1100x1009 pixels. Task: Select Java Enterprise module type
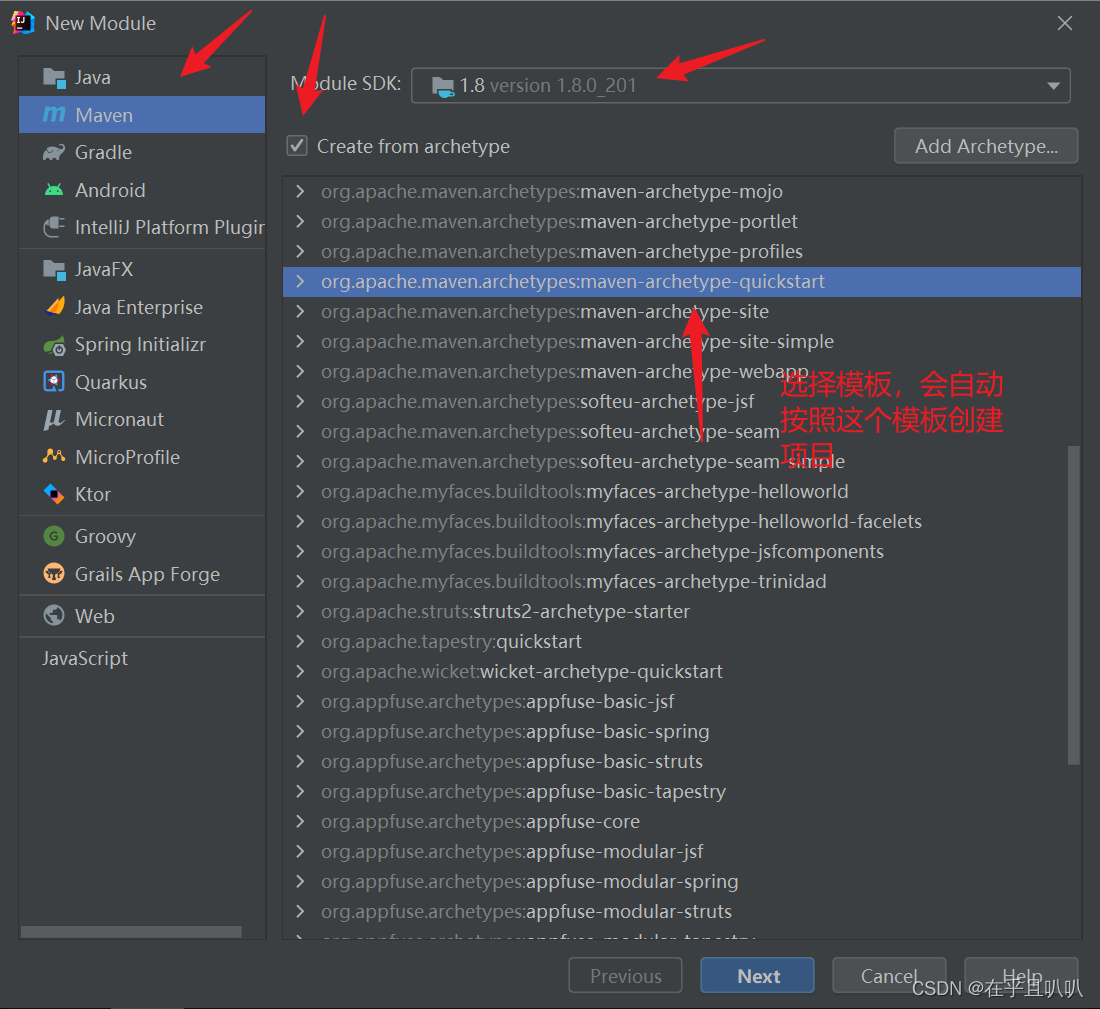tap(142, 307)
